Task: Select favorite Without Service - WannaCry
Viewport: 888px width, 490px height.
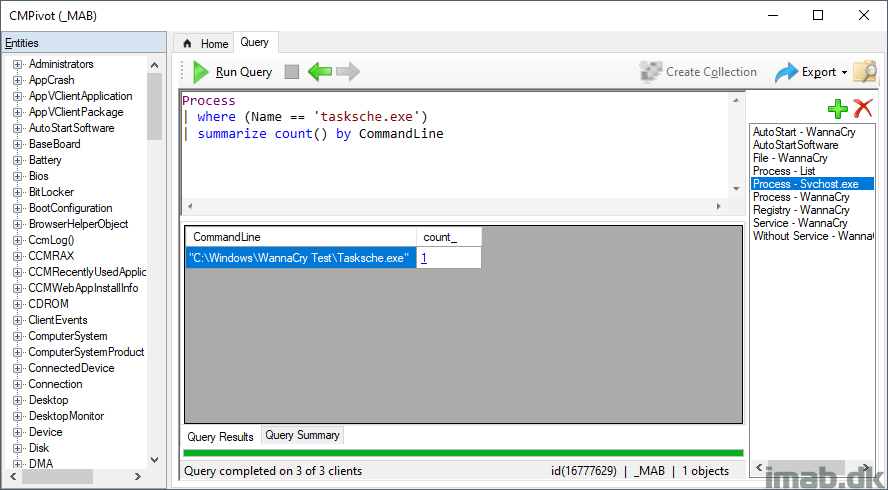Action: pos(812,236)
